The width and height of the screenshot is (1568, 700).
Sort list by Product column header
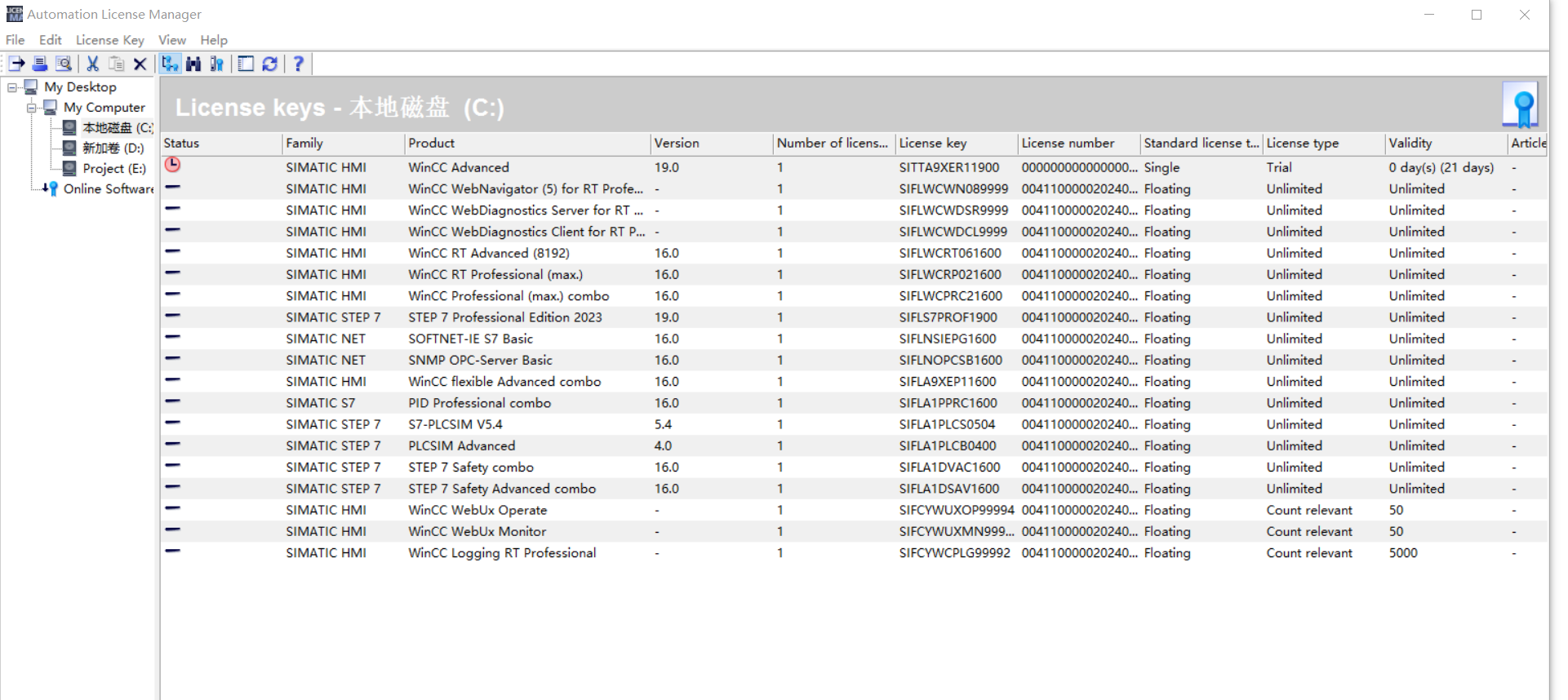pos(432,144)
